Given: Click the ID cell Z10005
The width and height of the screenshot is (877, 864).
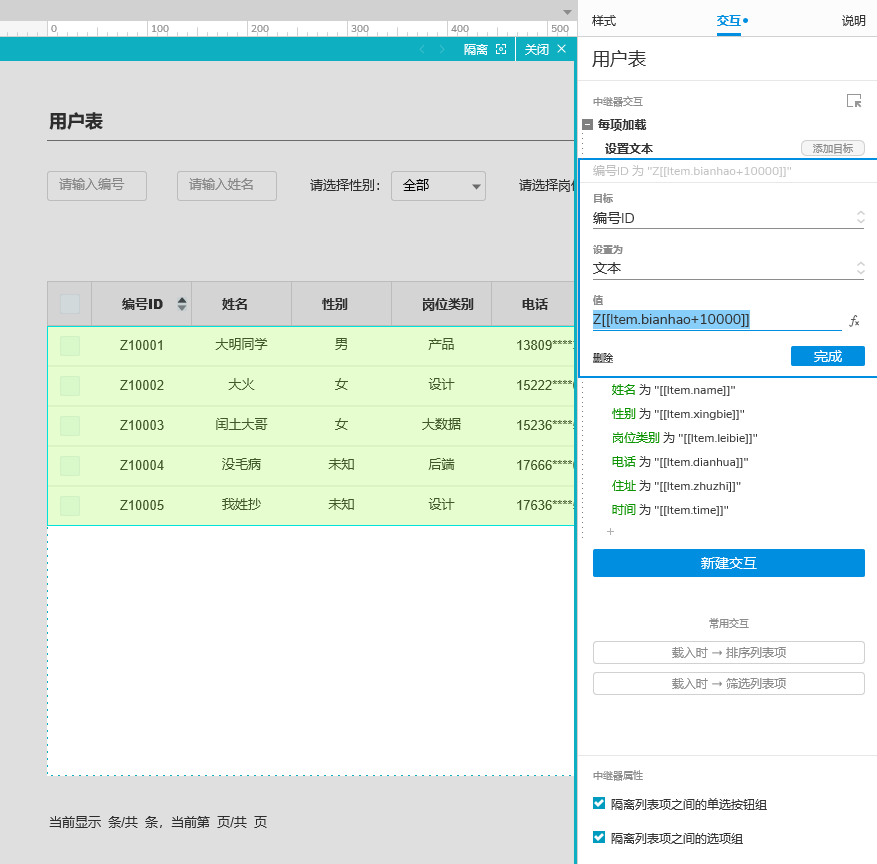Looking at the screenshot, I should (x=142, y=506).
